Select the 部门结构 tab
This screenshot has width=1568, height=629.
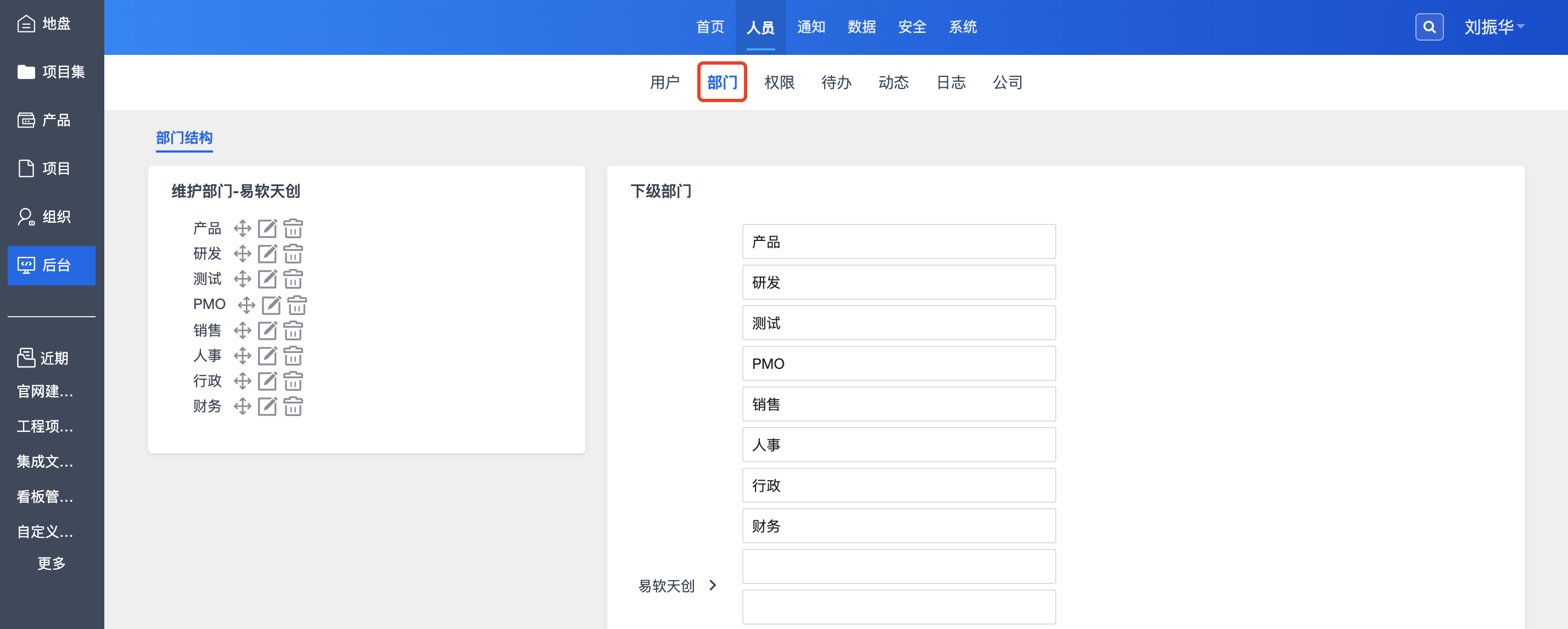tap(184, 138)
